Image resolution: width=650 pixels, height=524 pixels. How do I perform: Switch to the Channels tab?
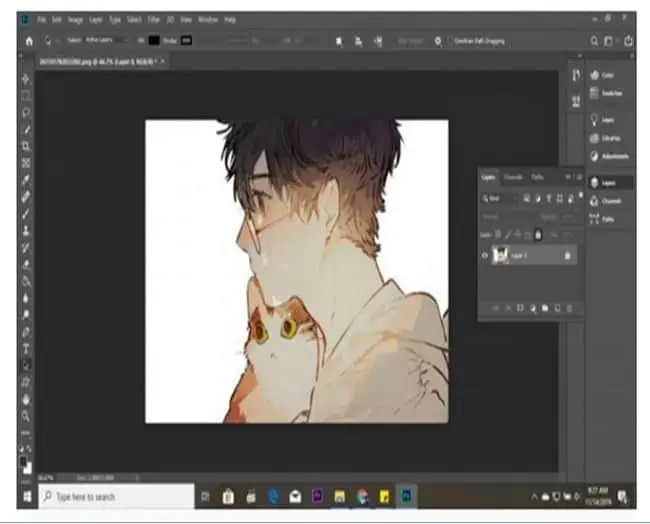pyautogui.click(x=513, y=177)
